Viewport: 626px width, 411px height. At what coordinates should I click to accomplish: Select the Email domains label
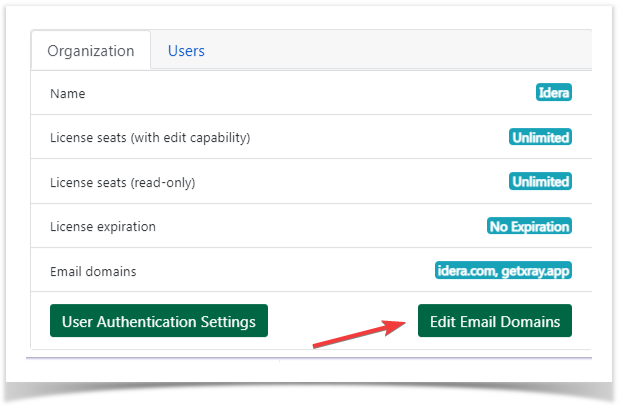[x=93, y=272]
